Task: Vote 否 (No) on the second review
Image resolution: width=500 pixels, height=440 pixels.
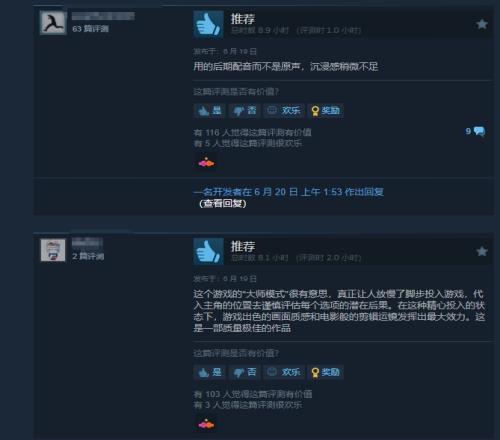Action: [244, 372]
